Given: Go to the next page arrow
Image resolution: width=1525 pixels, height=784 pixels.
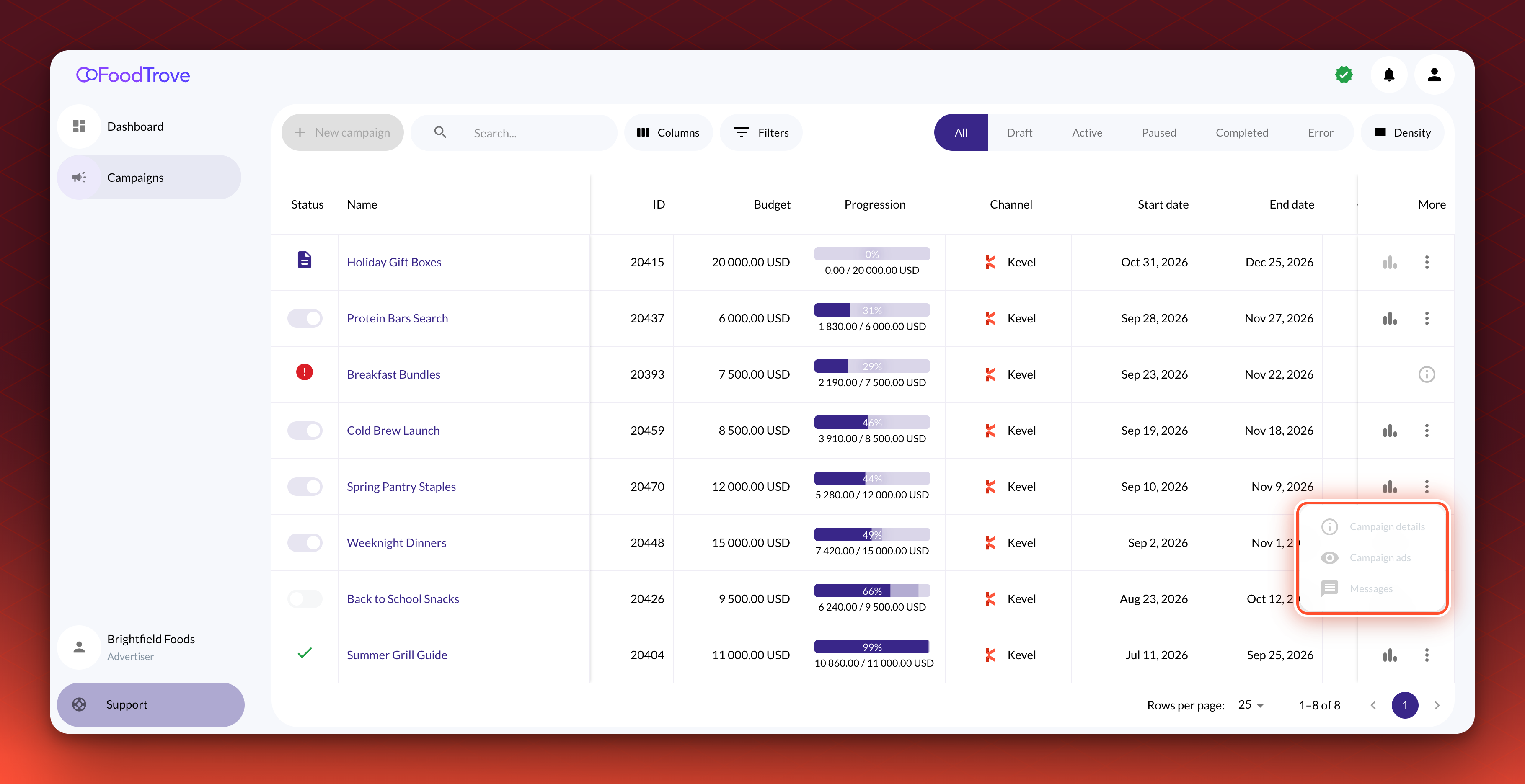Looking at the screenshot, I should point(1437,705).
